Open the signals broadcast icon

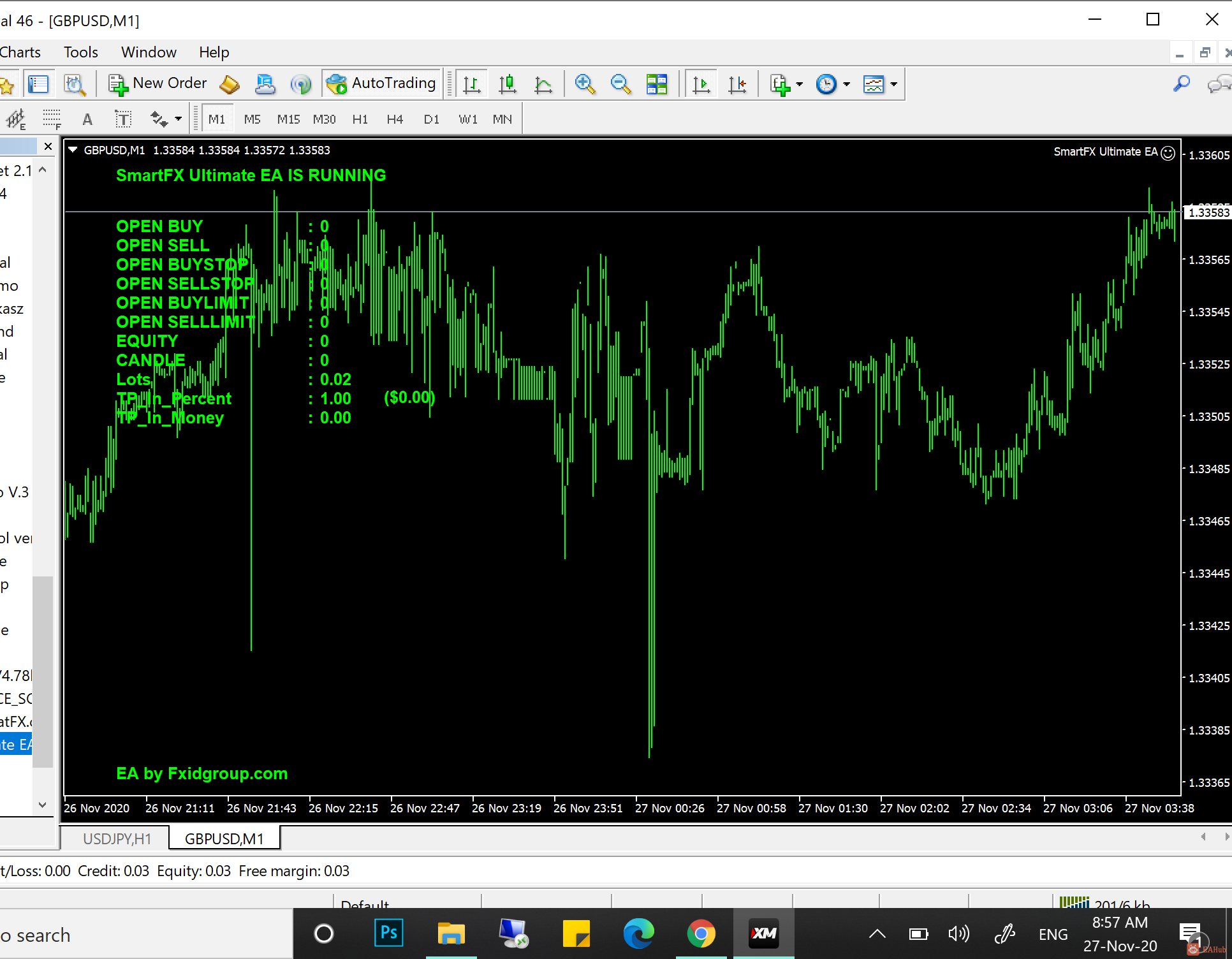[300, 84]
